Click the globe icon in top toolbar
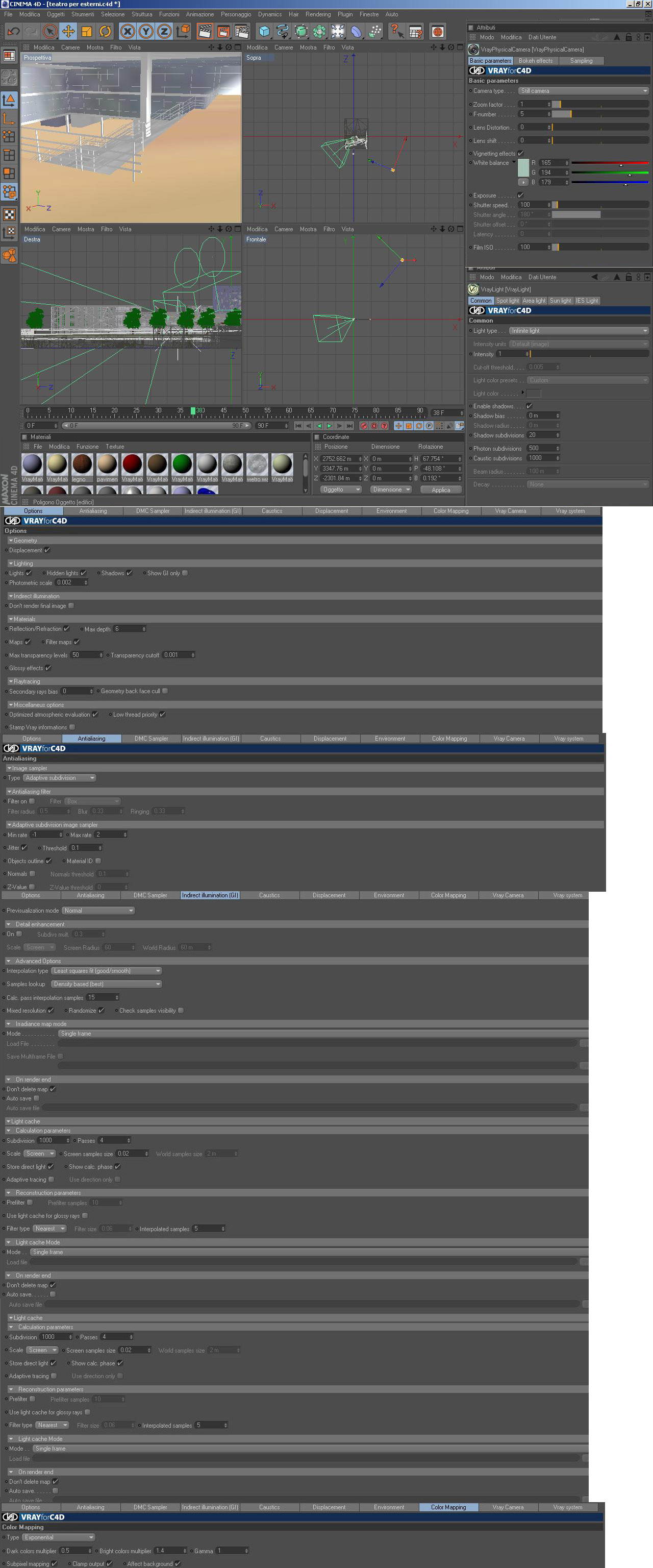 tap(437, 31)
